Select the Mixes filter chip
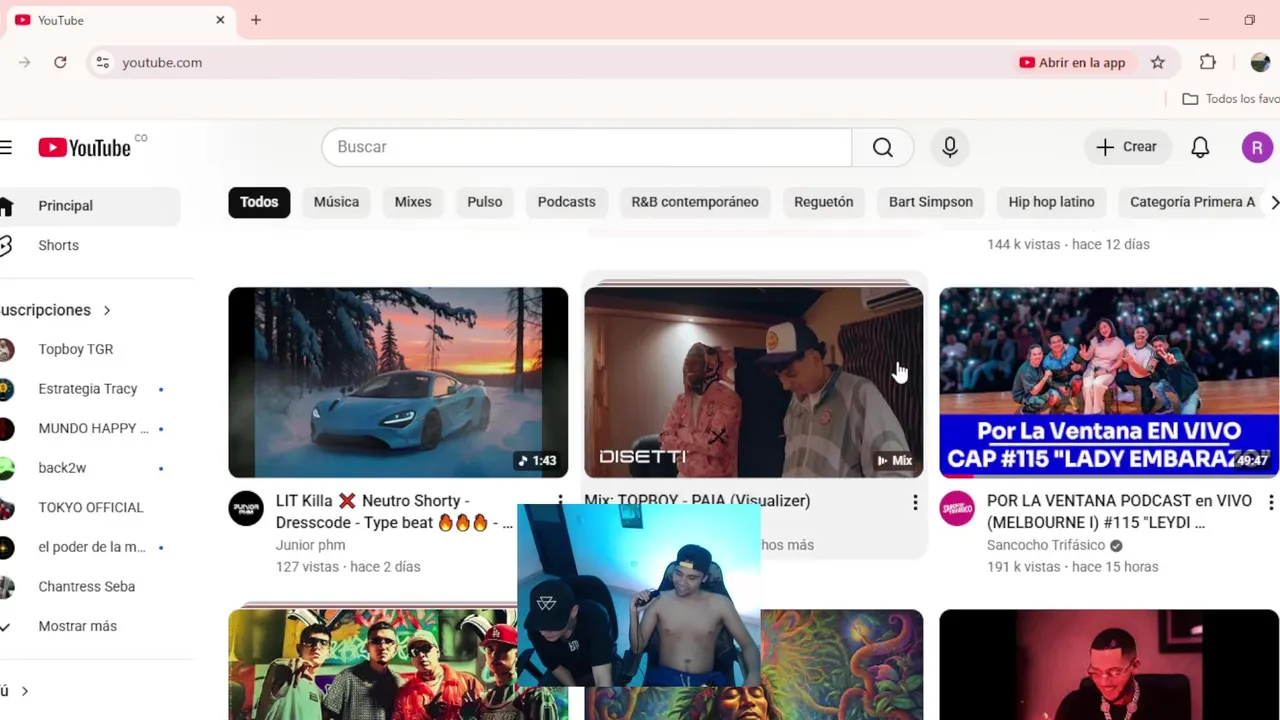The width and height of the screenshot is (1280, 720). pos(413,202)
